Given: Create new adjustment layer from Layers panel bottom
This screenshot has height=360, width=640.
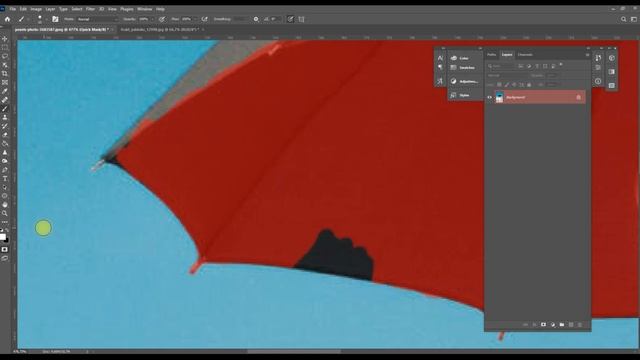Looking at the screenshot, I should [x=553, y=324].
